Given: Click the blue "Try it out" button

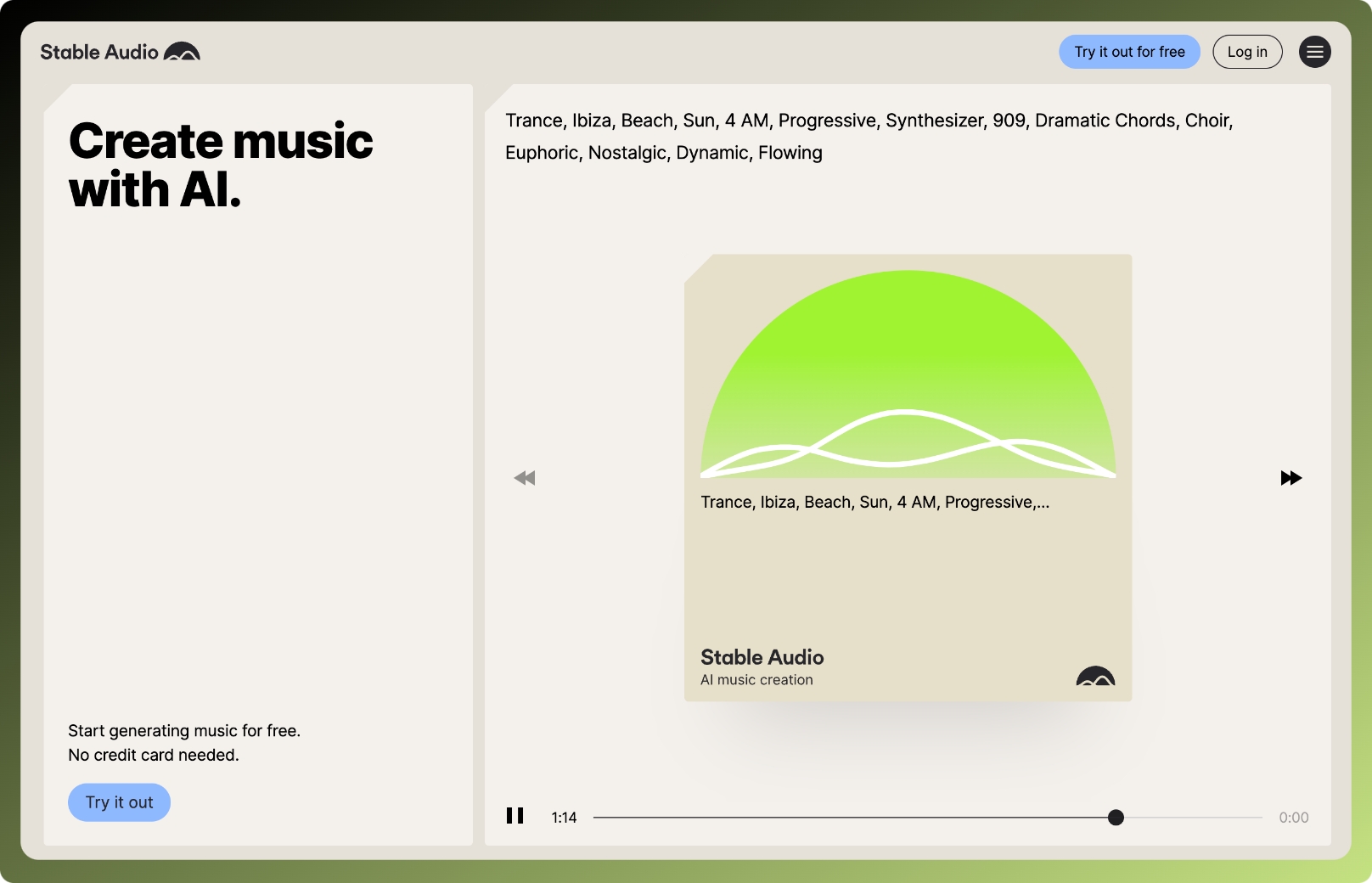Looking at the screenshot, I should [x=119, y=802].
